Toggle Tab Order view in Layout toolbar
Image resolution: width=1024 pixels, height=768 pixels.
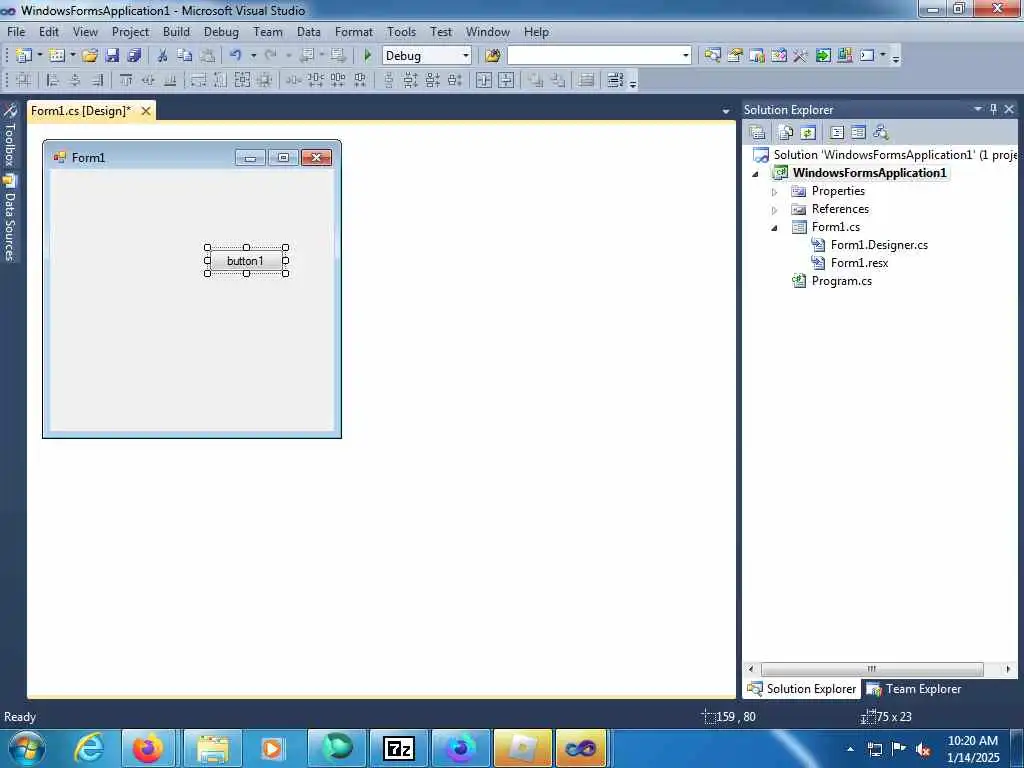615,80
